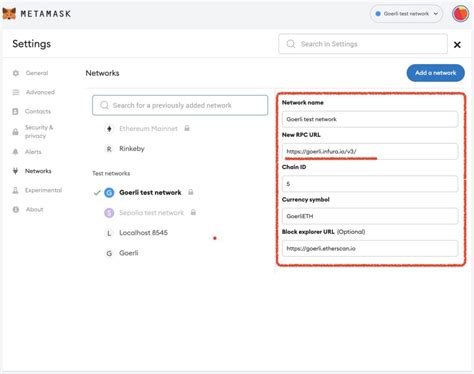
Task: Click the green checkmark by Goerli test network
Action: coord(97,193)
